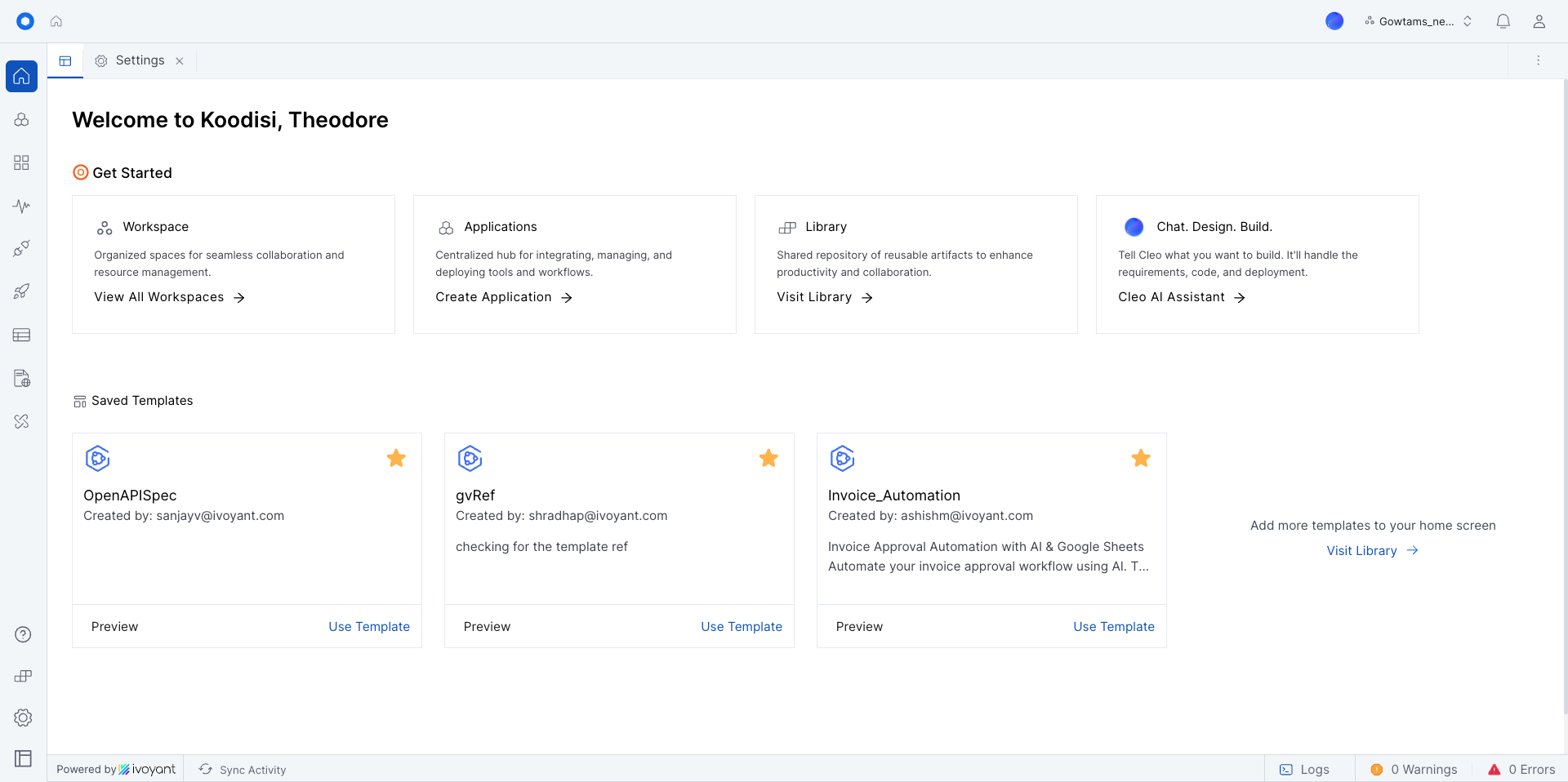The height and width of the screenshot is (782, 1568).
Task: Click View All Workspaces link
Action: click(x=170, y=297)
